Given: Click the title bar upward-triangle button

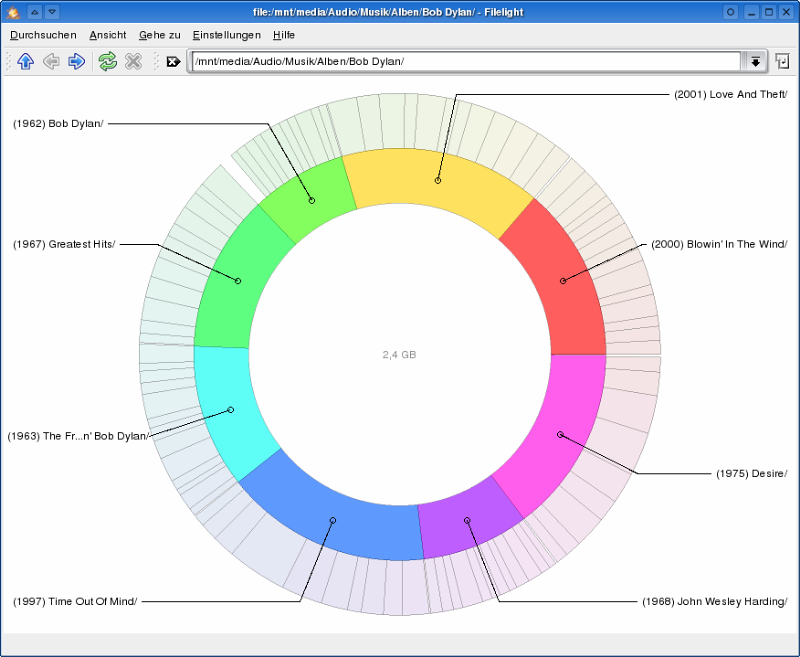Looking at the screenshot, I should pyautogui.click(x=35, y=12).
